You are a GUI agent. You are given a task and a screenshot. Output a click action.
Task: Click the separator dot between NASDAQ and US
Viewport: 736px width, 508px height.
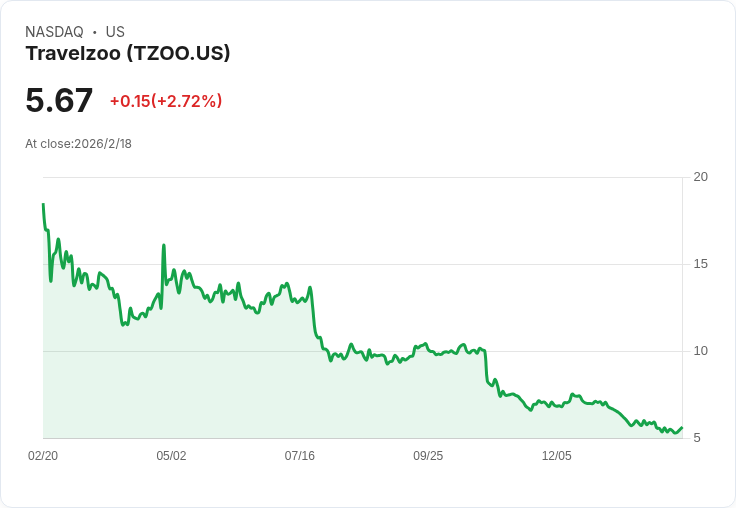tap(95, 32)
